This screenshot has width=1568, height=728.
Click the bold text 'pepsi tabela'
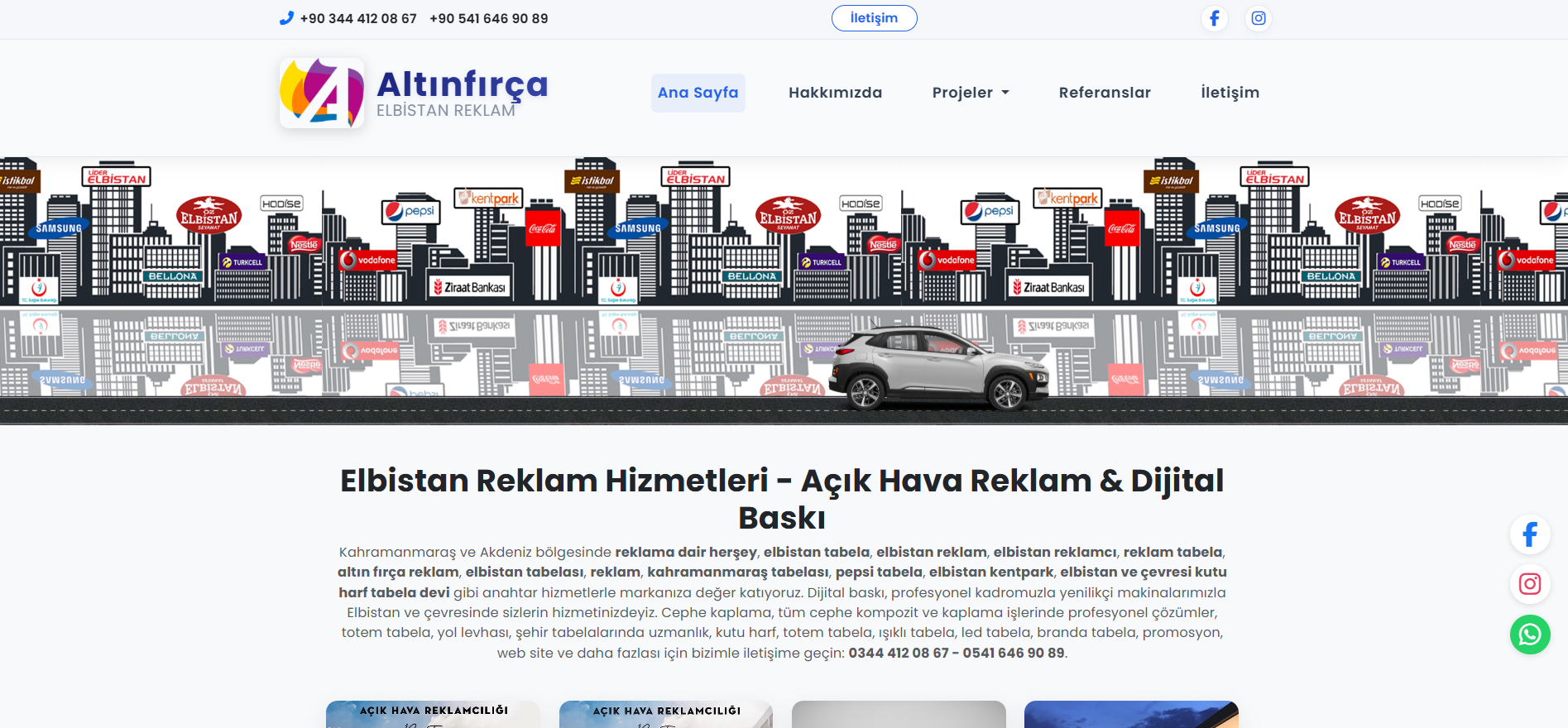[x=879, y=572]
